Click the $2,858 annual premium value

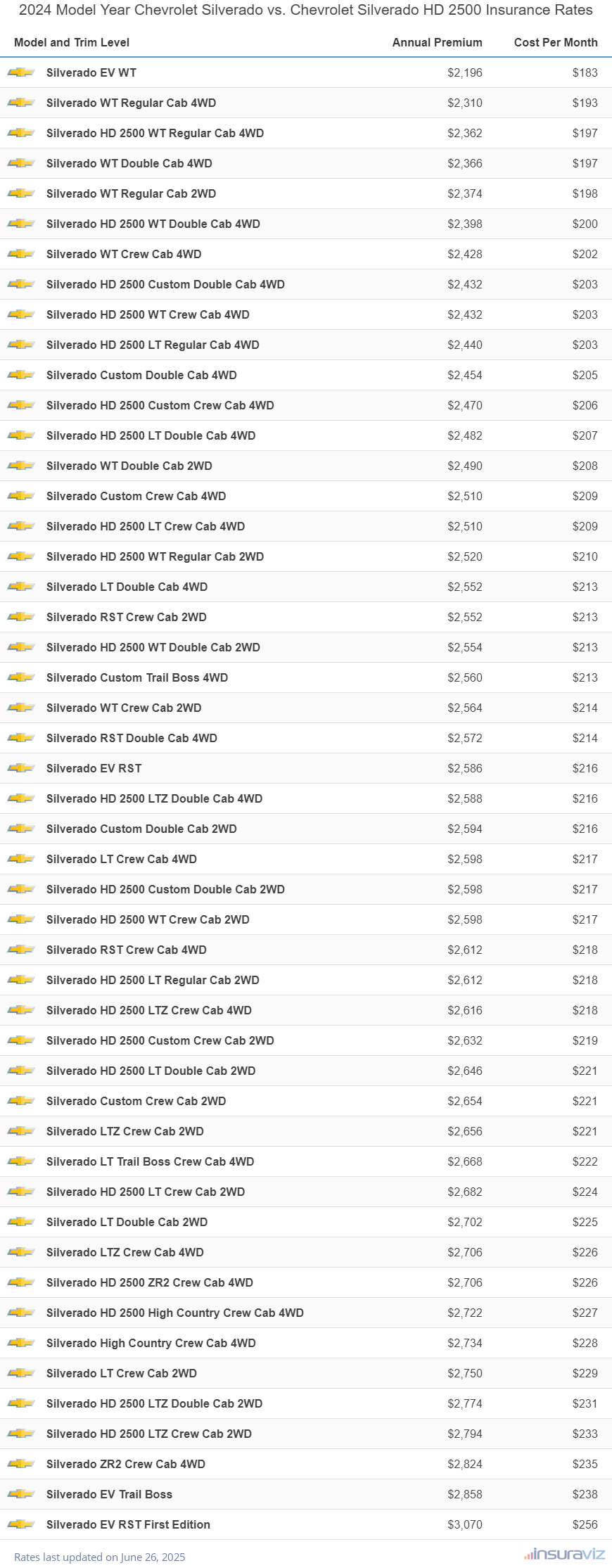point(465,1494)
